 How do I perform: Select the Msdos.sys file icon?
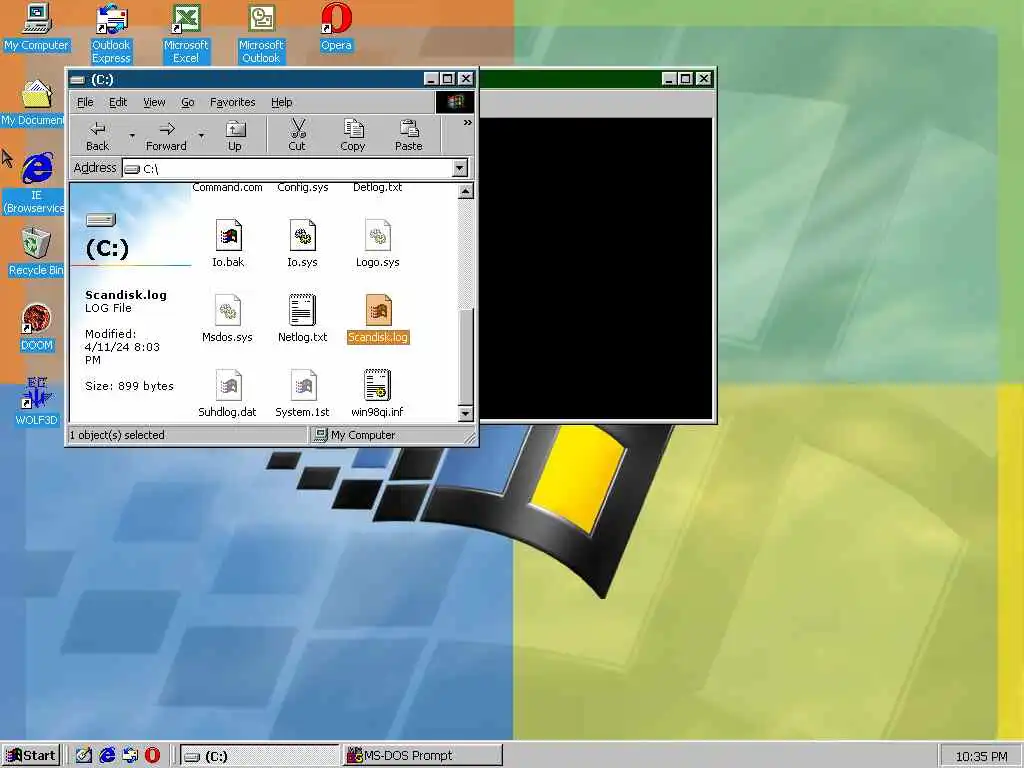pos(228,310)
